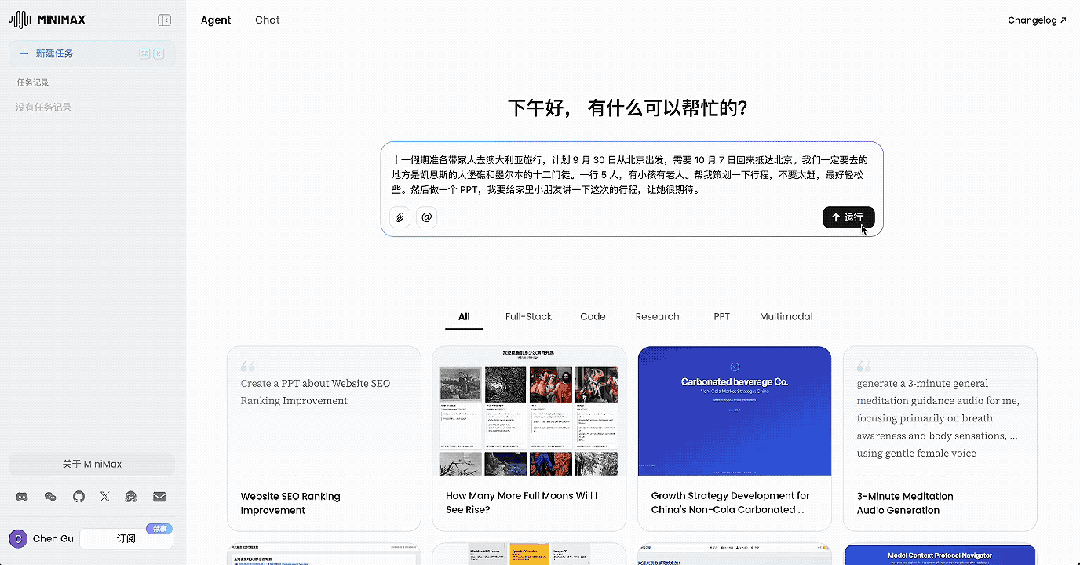Open the WeChat icon link
The height and width of the screenshot is (565, 1080).
50,496
